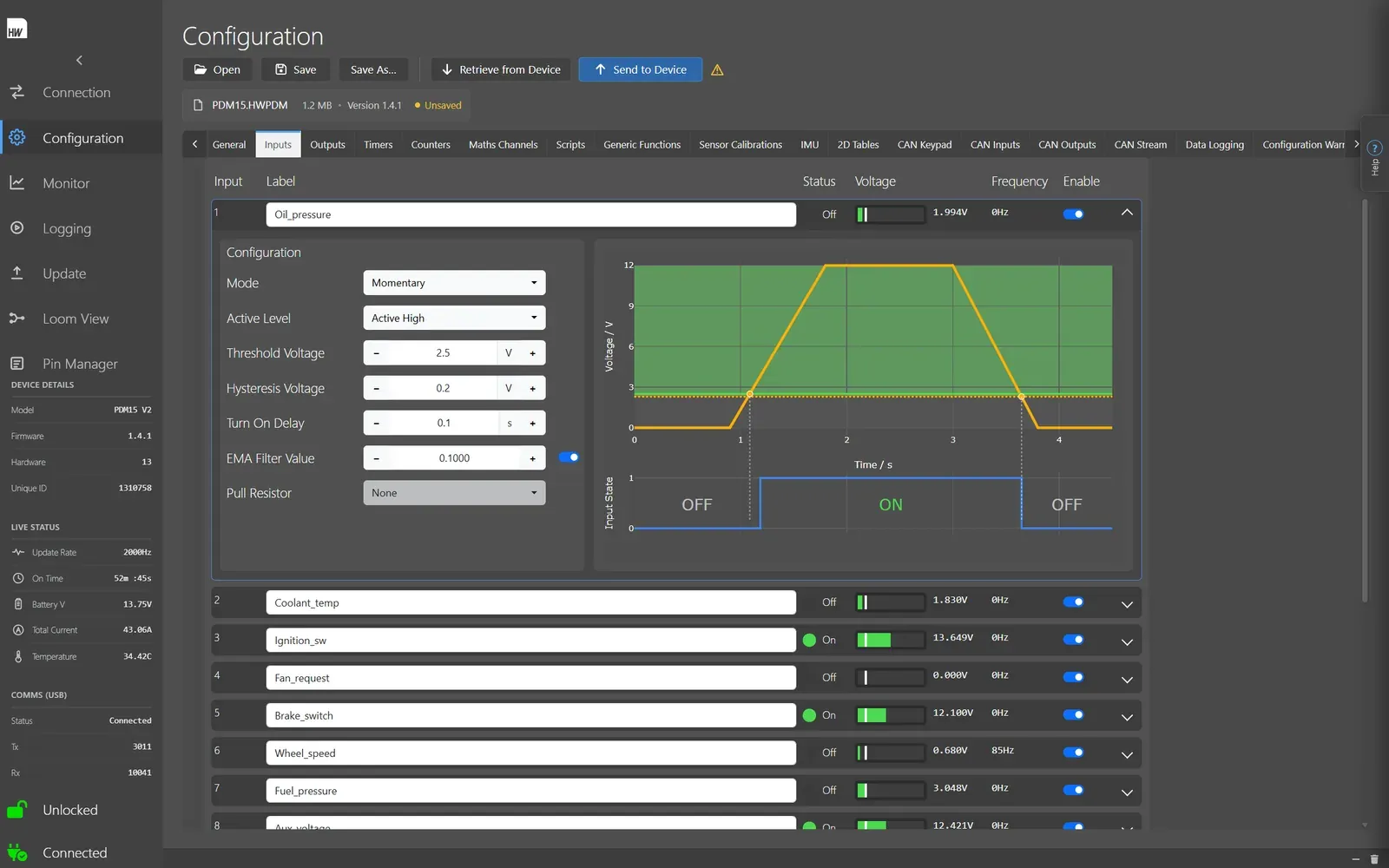Toggle the EMA Filter Value switch
The width and height of the screenshot is (1389, 868).
[x=569, y=457]
